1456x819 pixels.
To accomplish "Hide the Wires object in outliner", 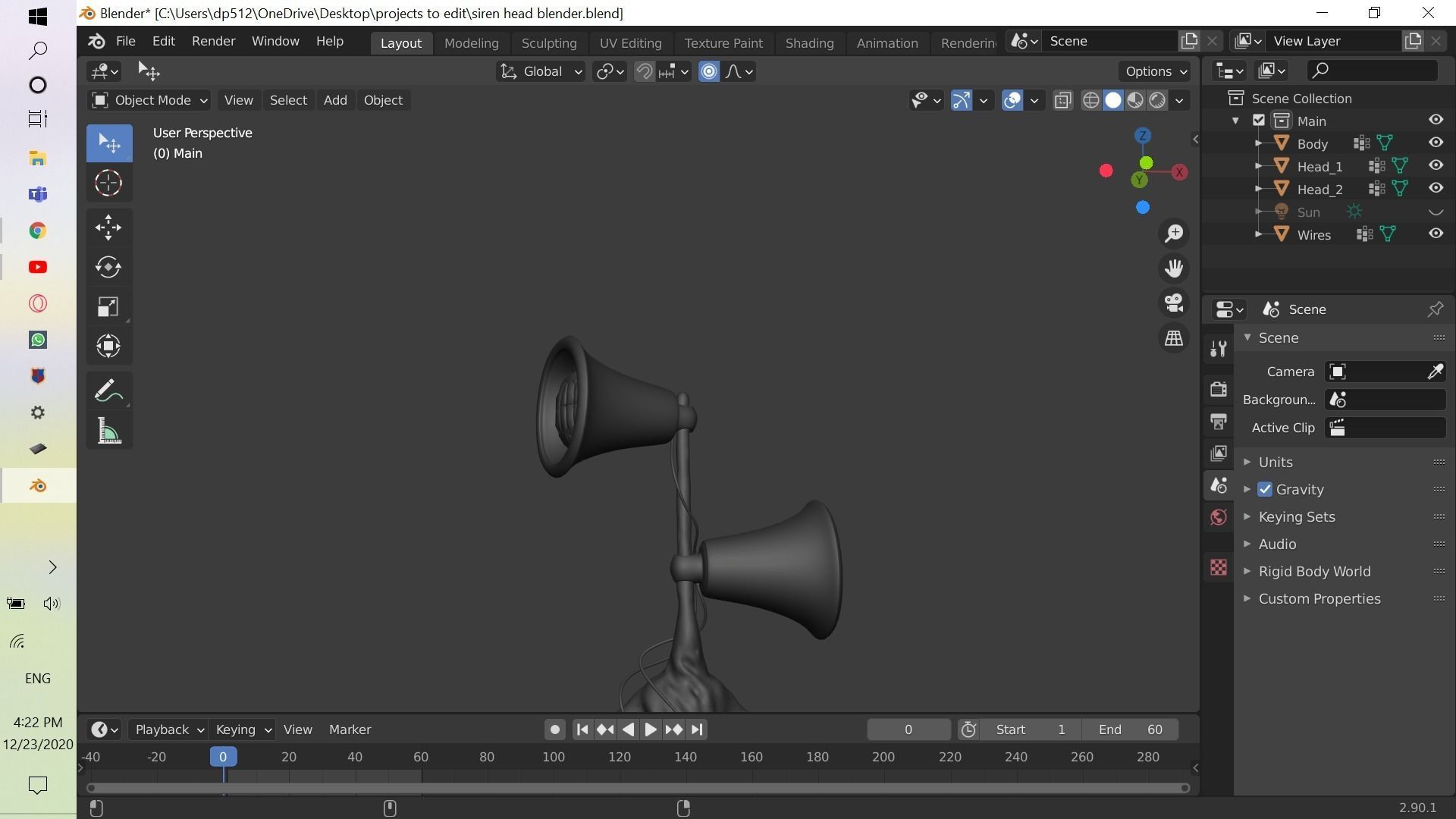I will tap(1436, 234).
